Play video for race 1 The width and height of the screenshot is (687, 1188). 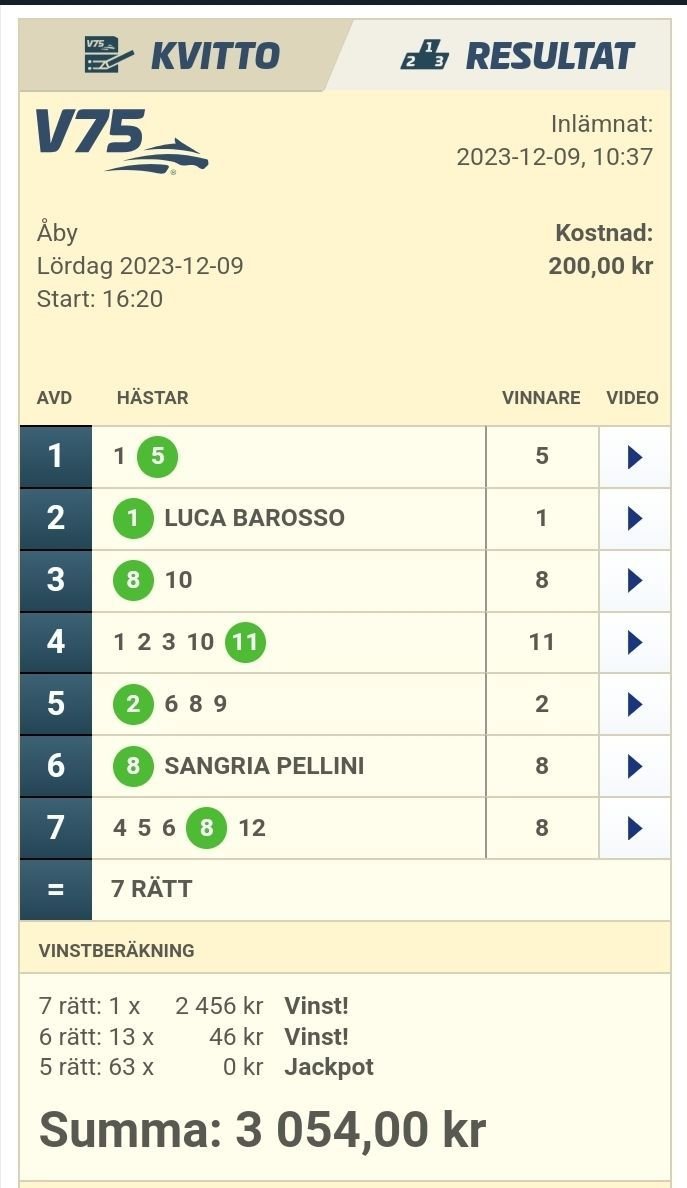[634, 457]
